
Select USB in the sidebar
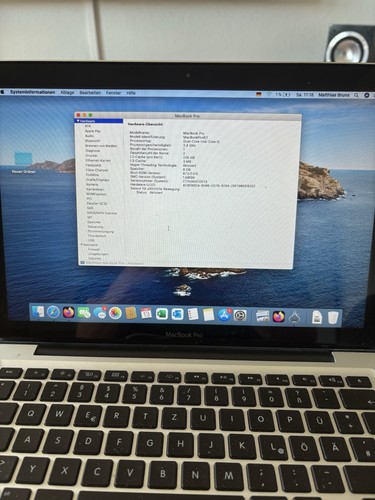91,240
